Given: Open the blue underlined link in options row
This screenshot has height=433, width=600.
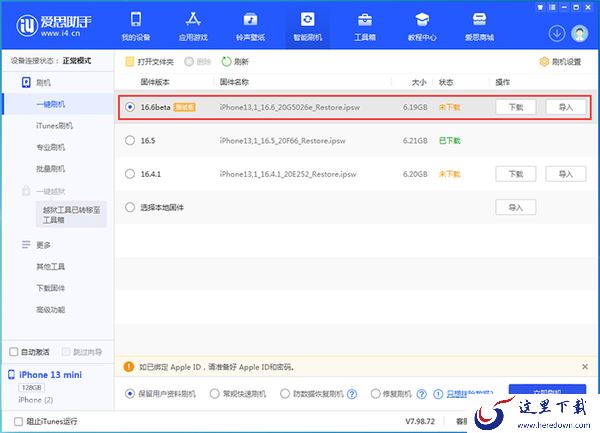Looking at the screenshot, I should pos(470,393).
